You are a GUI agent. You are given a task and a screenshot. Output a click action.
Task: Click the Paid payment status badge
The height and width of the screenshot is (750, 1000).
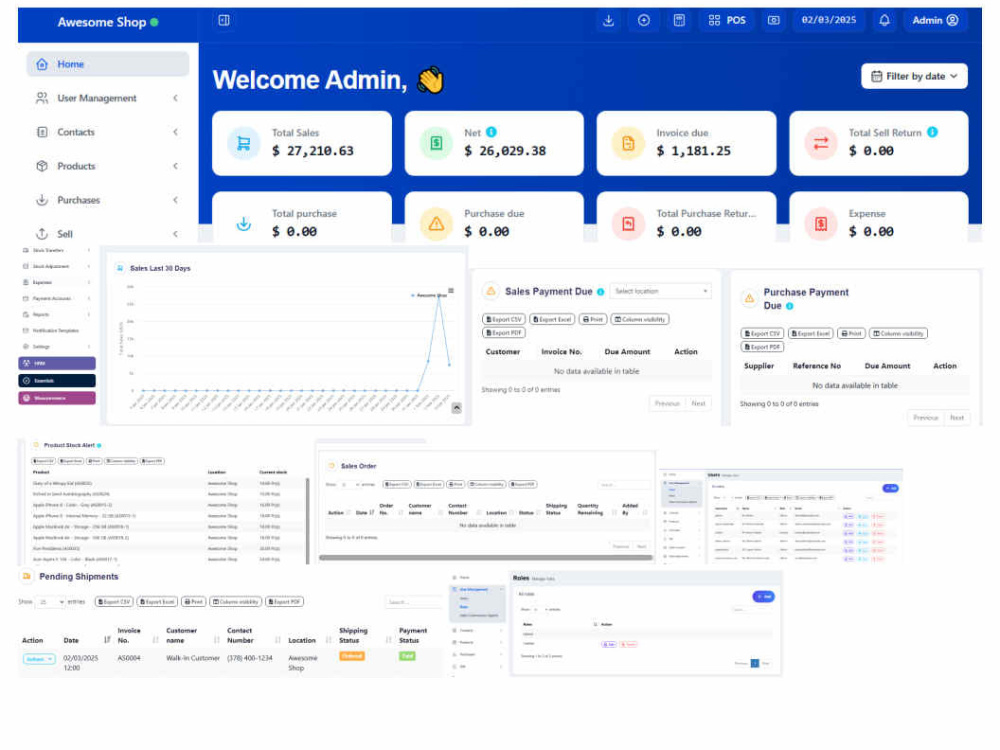pyautogui.click(x=407, y=656)
